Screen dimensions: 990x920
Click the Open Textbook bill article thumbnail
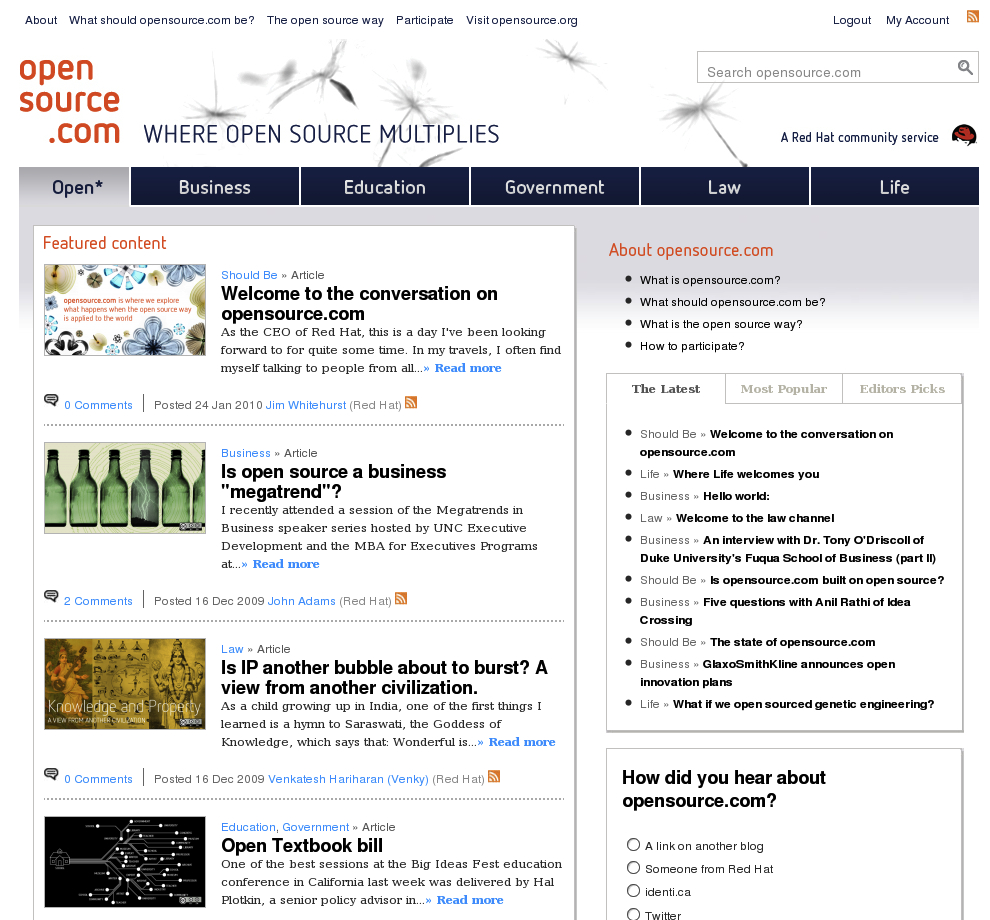(124, 862)
